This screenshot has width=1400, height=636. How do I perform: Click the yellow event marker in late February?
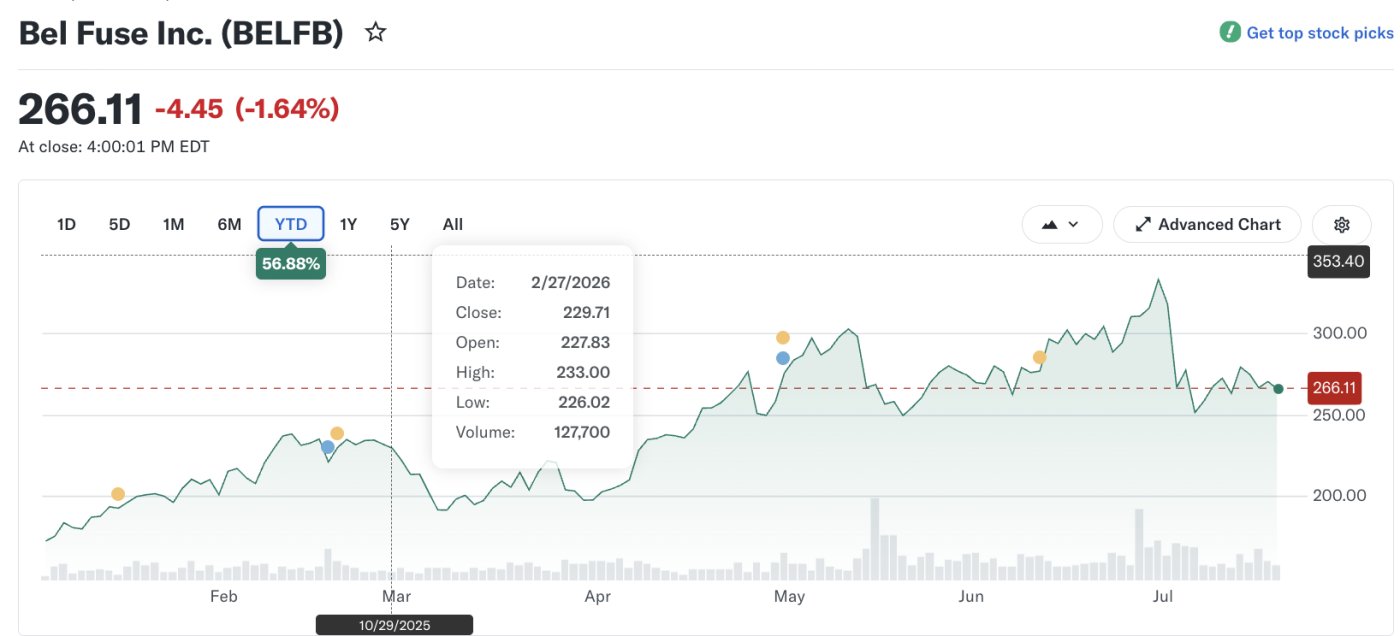pyautogui.click(x=337, y=433)
